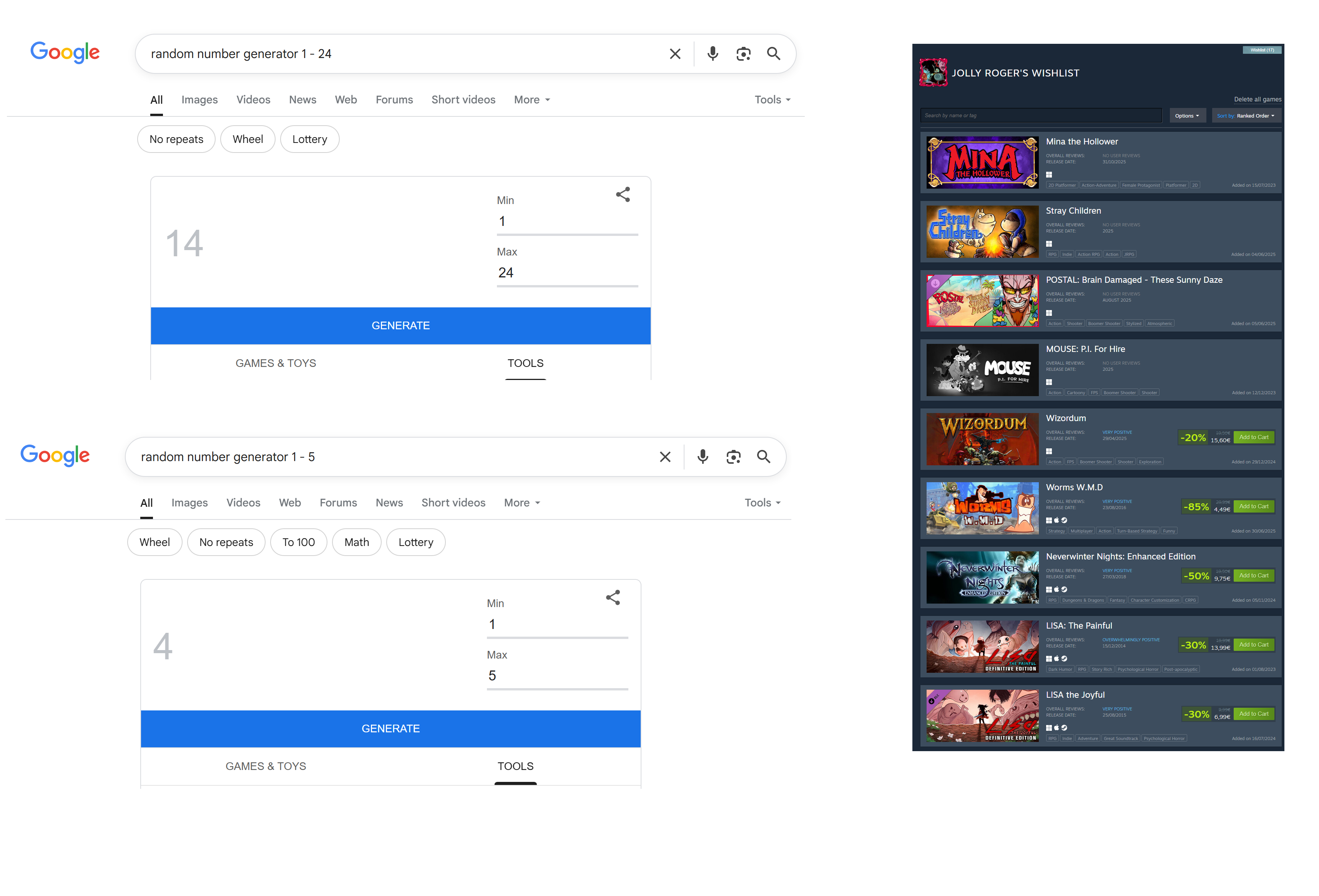The height and width of the screenshot is (896, 1319).
Task: Open Stray Children game thumbnail
Action: [982, 232]
